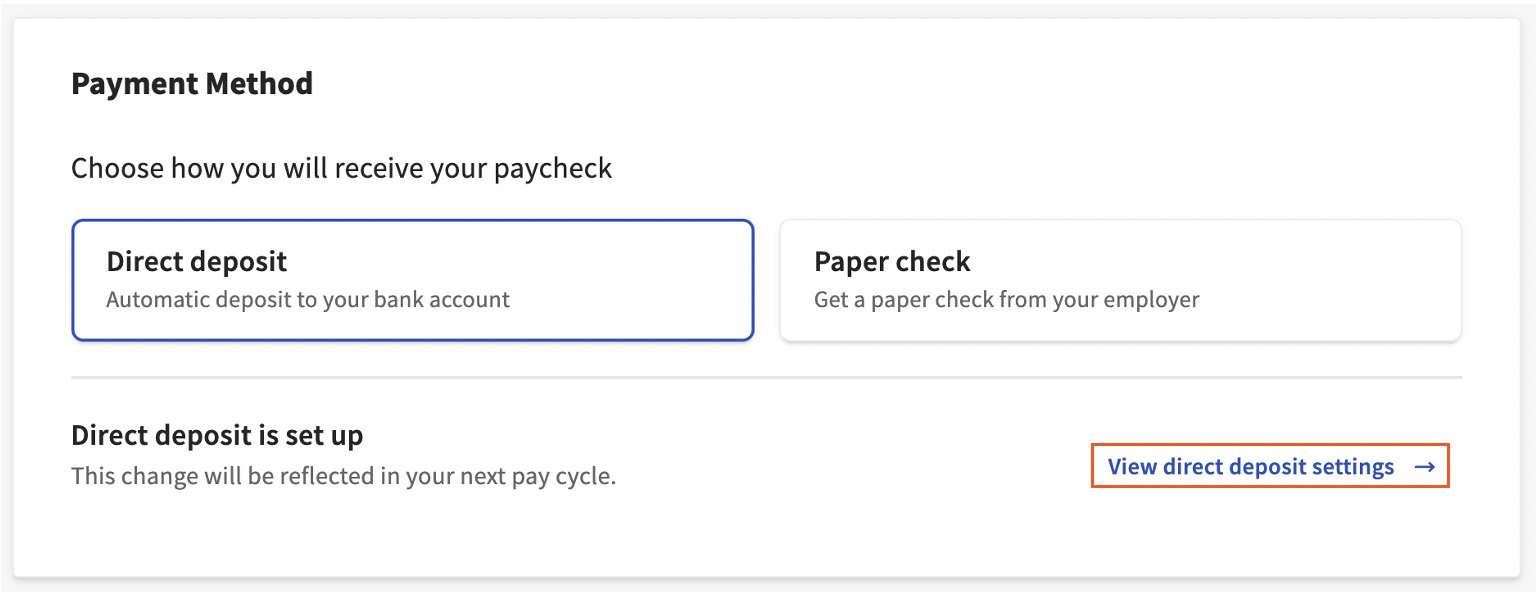This screenshot has width=1536, height=592.
Task: Click the Payment Method heading
Action: 192,83
